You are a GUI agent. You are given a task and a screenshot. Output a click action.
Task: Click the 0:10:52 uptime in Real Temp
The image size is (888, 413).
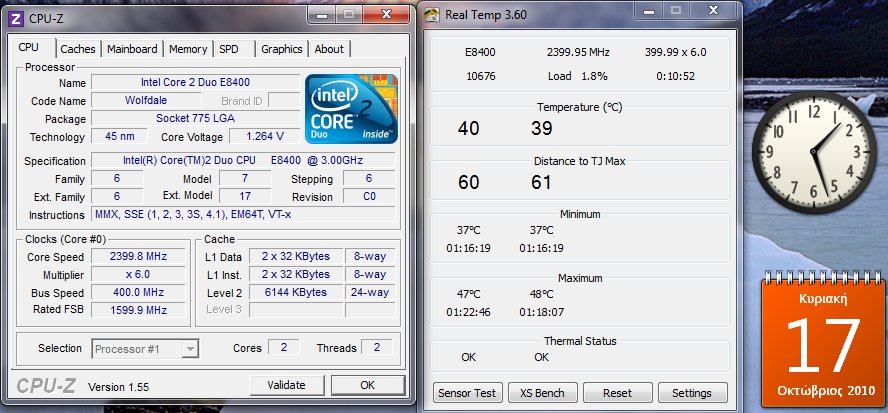pyautogui.click(x=676, y=76)
